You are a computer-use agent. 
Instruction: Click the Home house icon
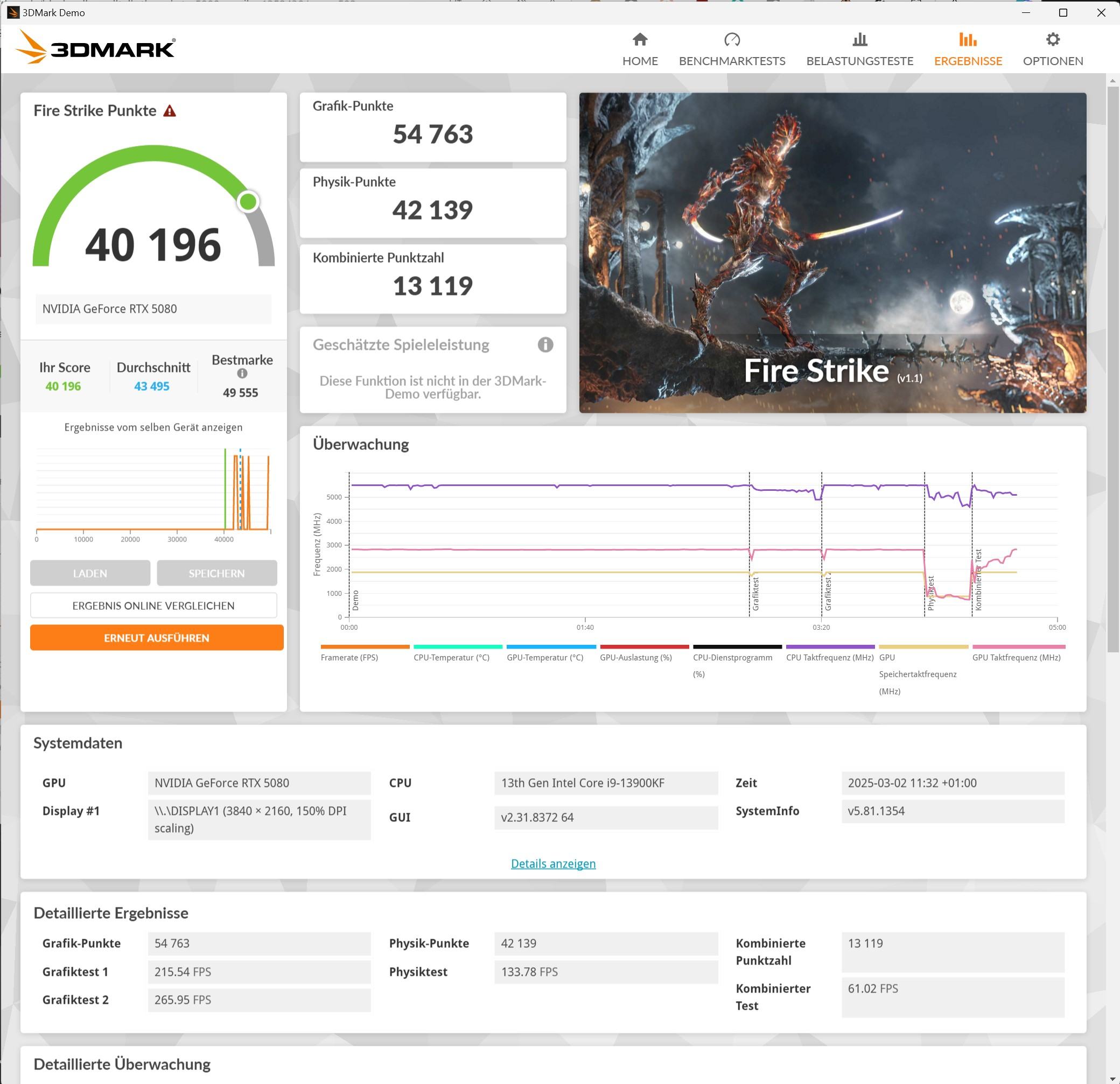(x=640, y=40)
